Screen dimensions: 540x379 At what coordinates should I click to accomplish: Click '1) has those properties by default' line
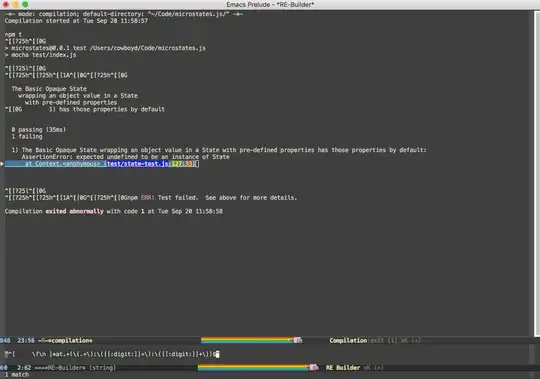pos(106,109)
